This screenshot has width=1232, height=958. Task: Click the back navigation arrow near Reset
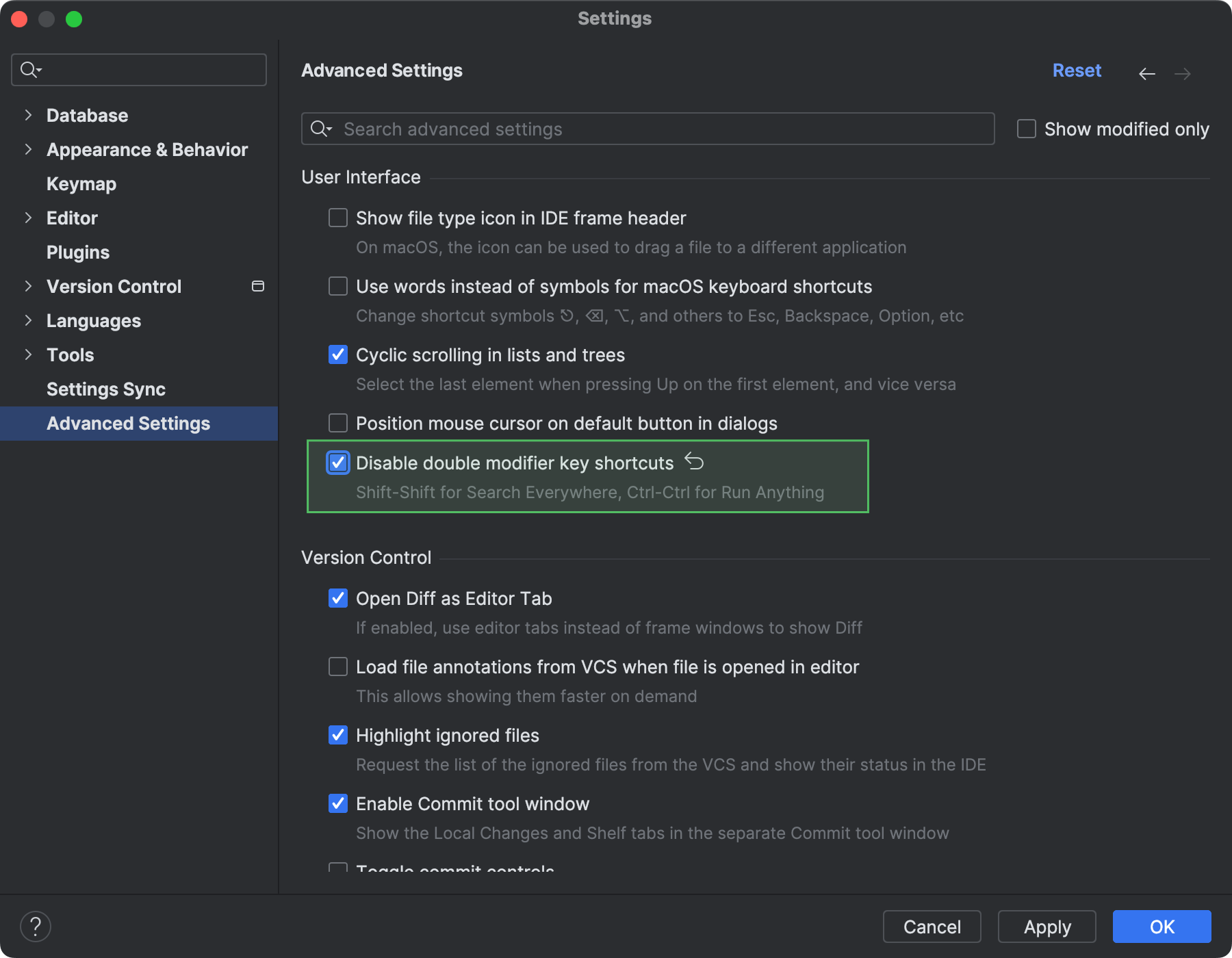coord(1147,73)
